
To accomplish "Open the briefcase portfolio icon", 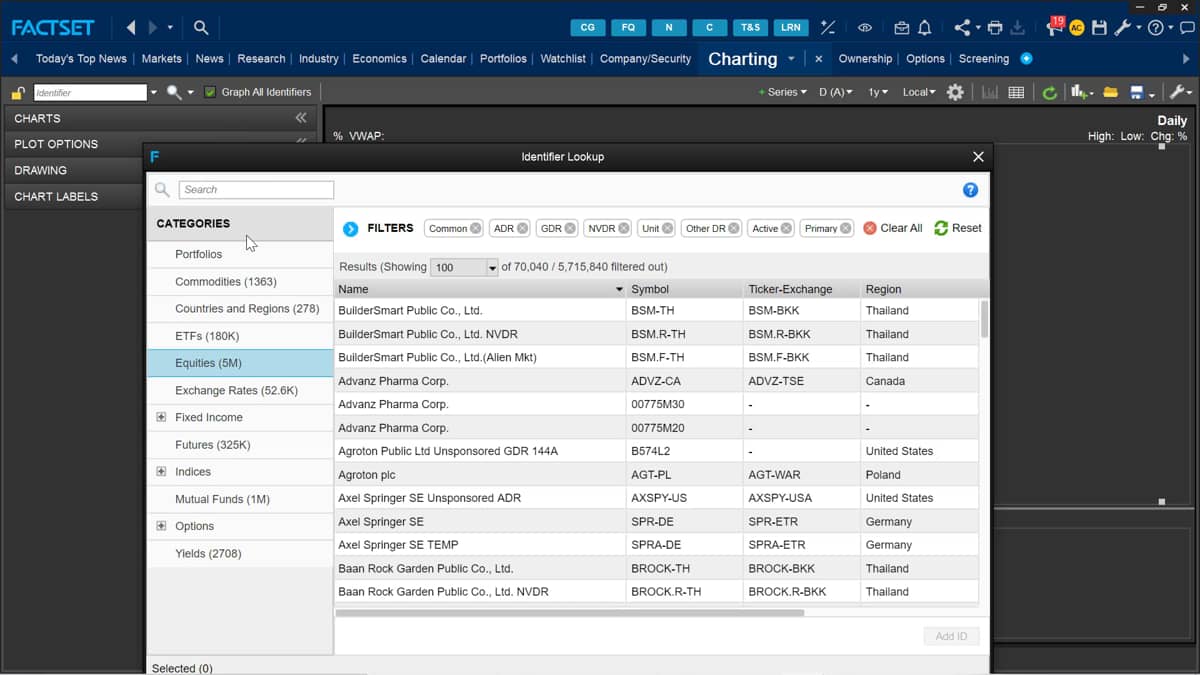I will [x=902, y=28].
